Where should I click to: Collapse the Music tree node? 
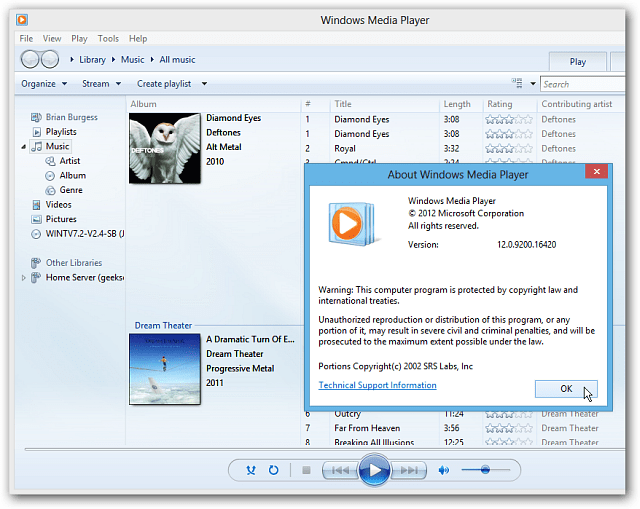tap(24, 147)
